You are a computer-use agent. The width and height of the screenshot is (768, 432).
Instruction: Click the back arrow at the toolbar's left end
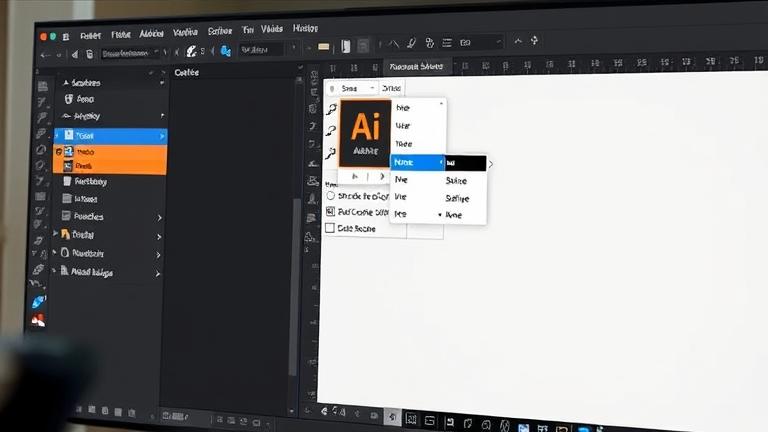pos(45,55)
